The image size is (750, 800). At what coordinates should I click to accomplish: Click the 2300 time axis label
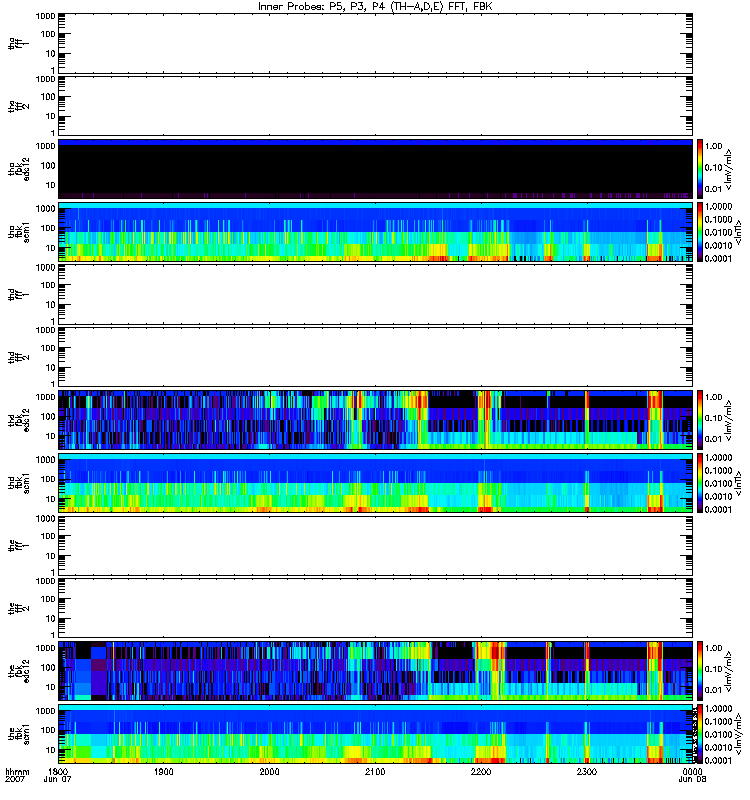(x=587, y=771)
